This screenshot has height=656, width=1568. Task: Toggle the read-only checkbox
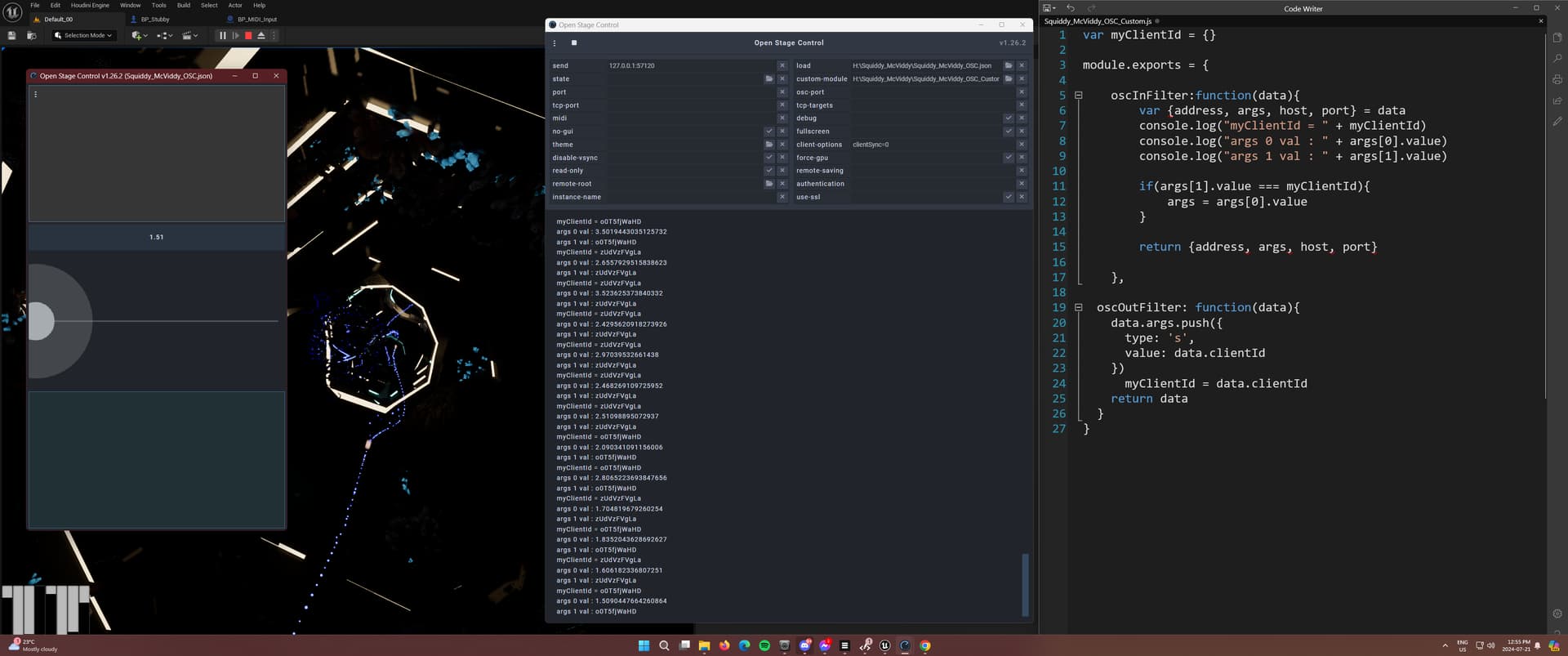click(769, 170)
